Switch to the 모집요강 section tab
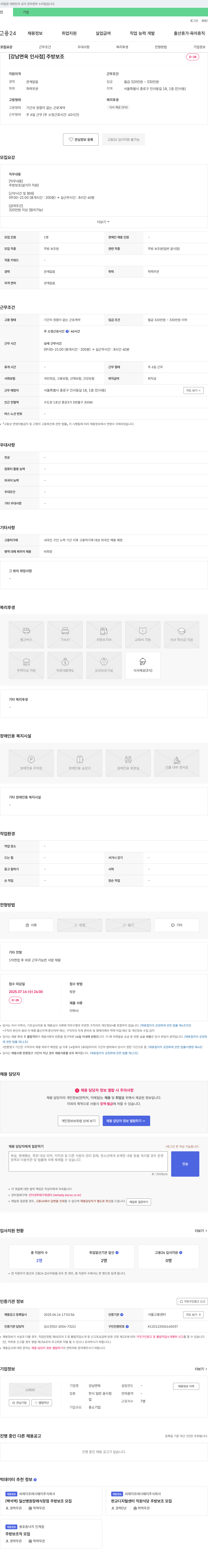The width and height of the screenshot is (208, 1568). click(x=6, y=47)
